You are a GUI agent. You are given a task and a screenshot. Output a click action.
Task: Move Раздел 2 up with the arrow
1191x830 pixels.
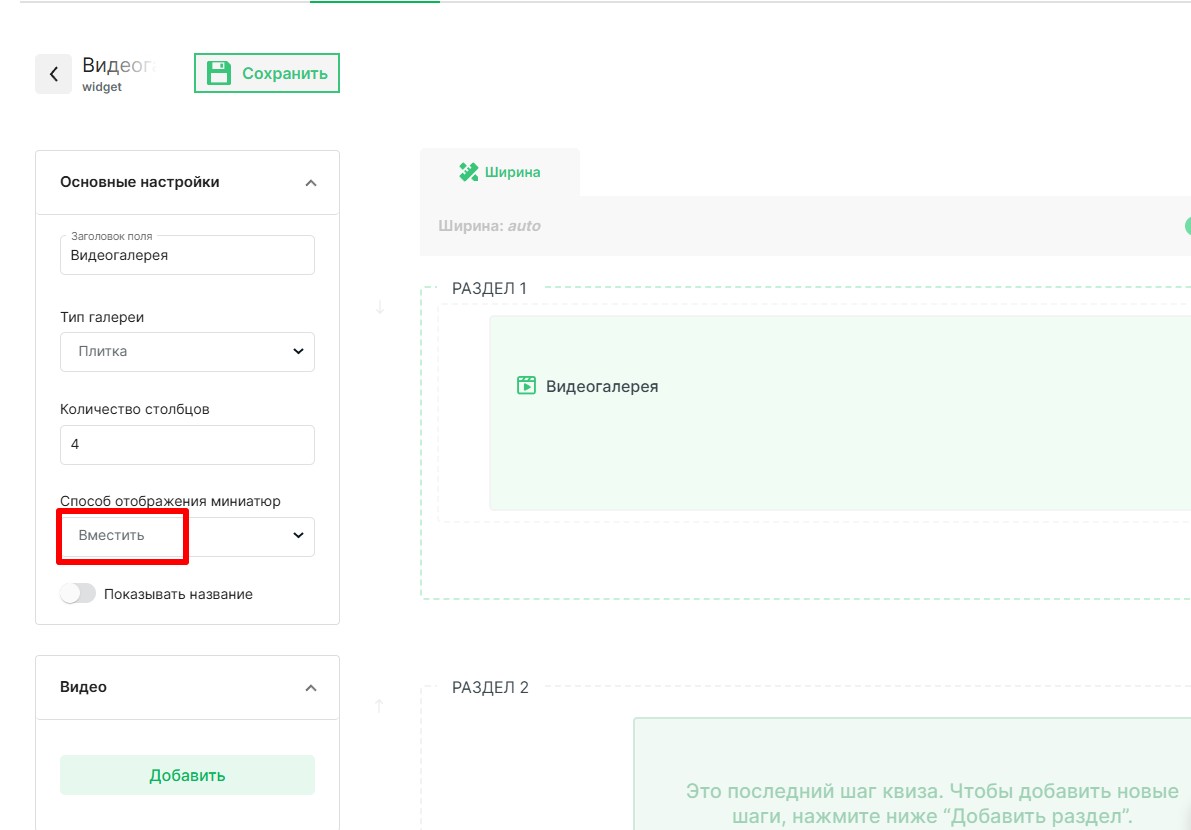coord(379,706)
